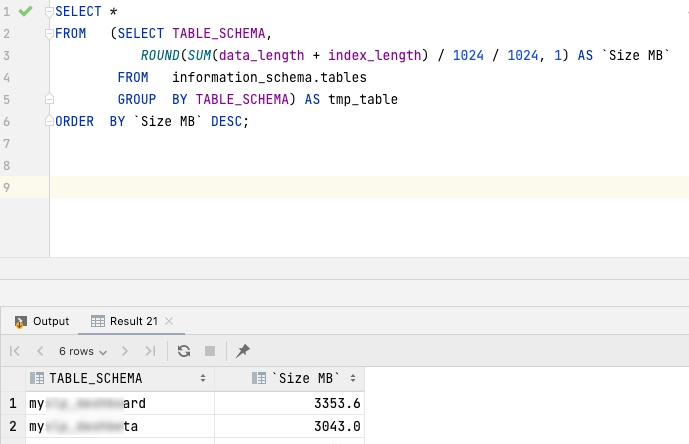Close the Result 21 tab
Screen dimensions: 689x444
169,321
